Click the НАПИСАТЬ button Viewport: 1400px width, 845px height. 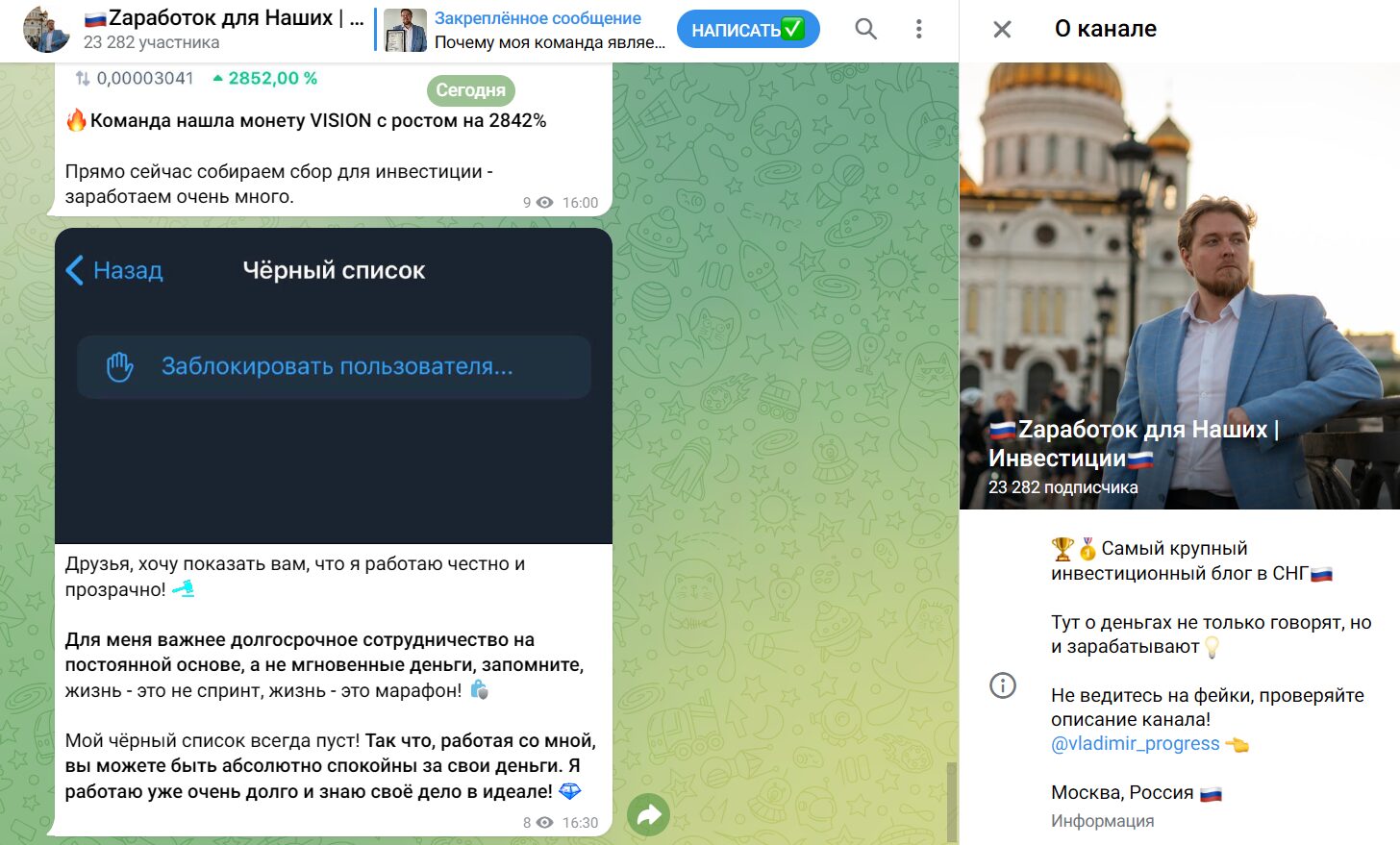pyautogui.click(x=748, y=29)
